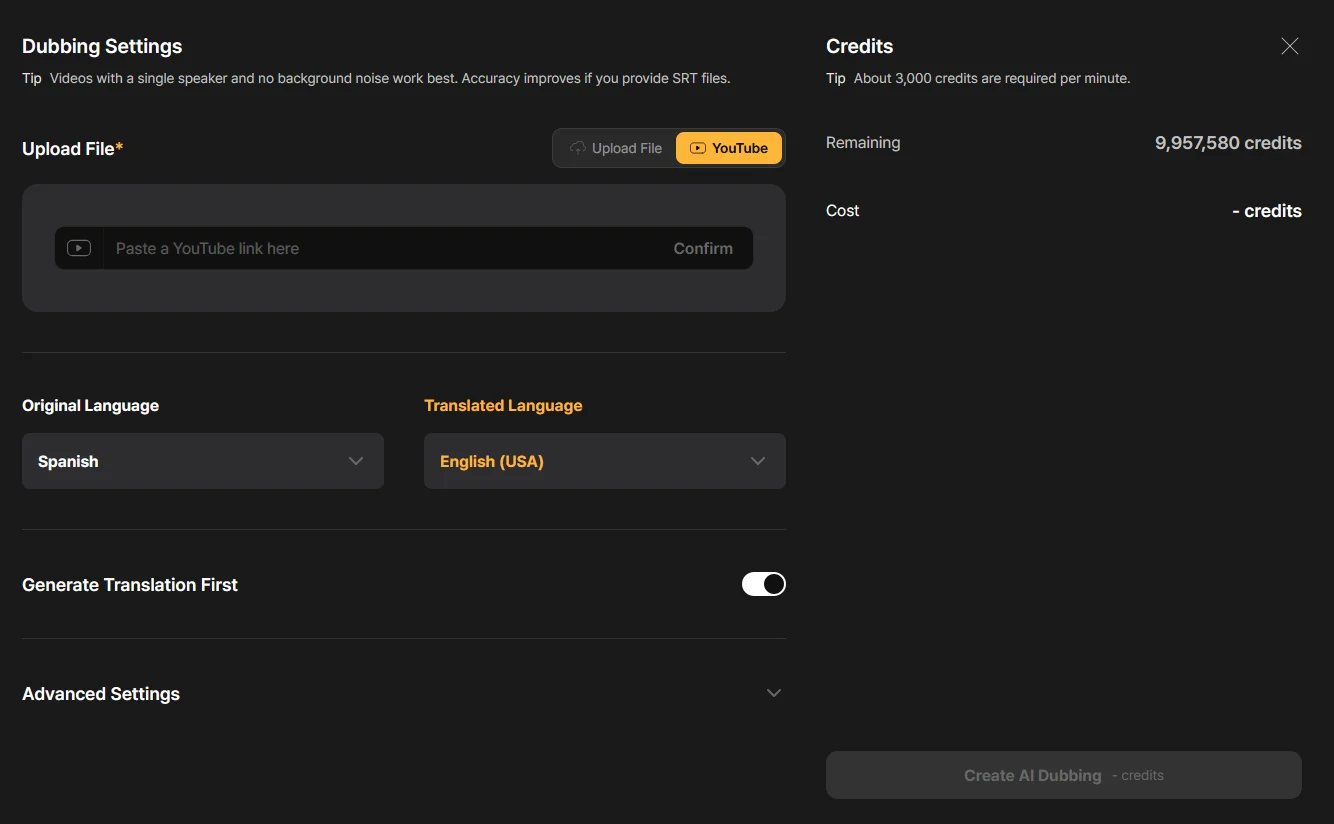
Task: Click the chevron arrow in the Spanish box
Action: pos(356,461)
